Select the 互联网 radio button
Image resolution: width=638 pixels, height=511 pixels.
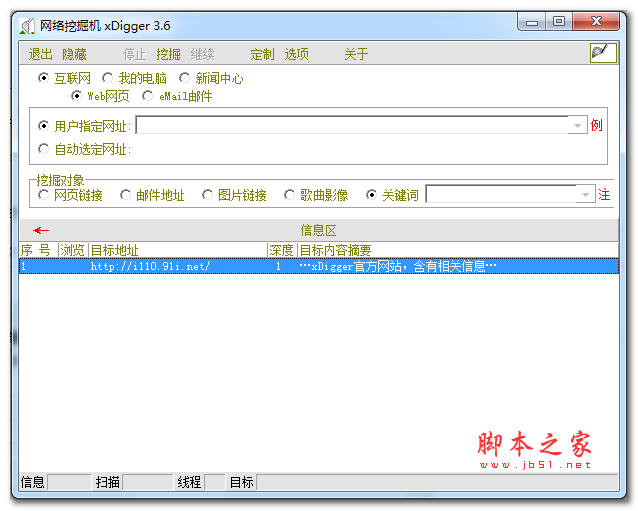pos(44,78)
